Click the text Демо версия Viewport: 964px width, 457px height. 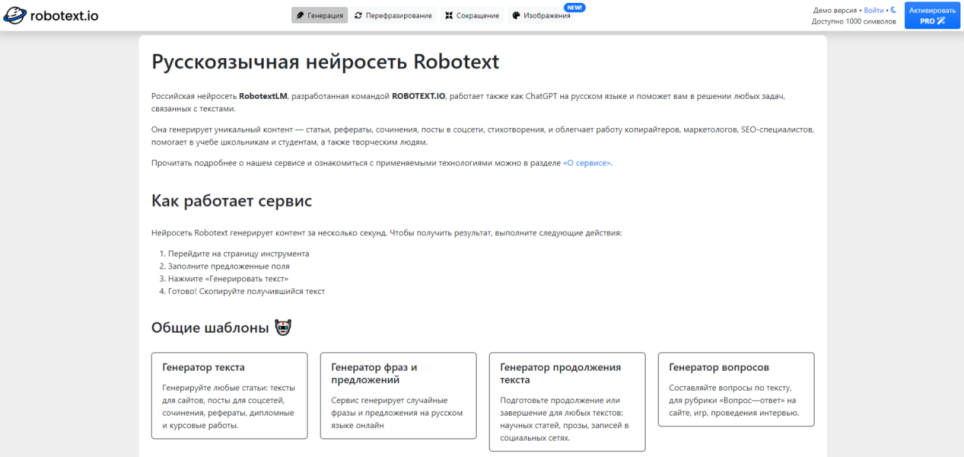click(835, 10)
